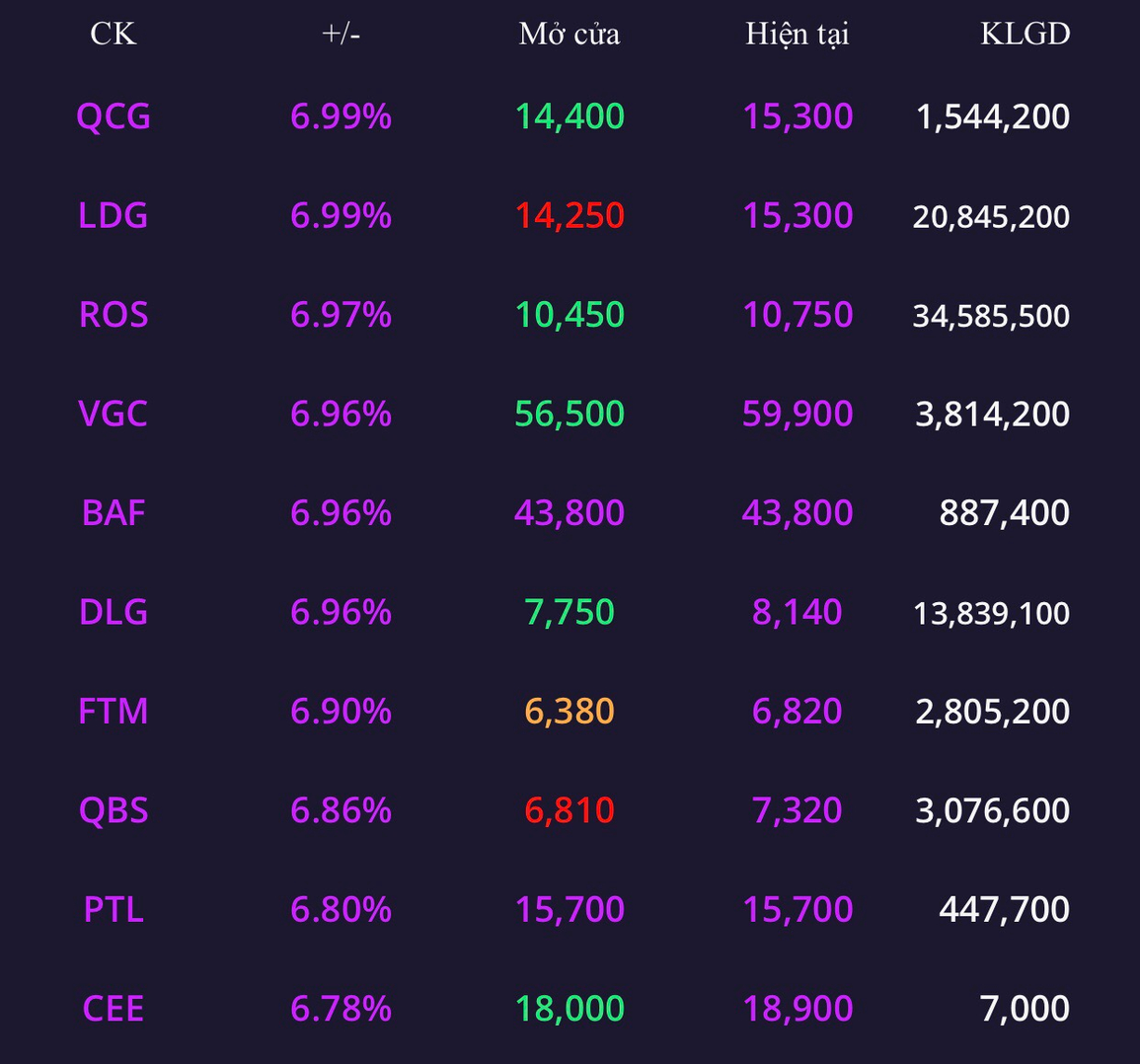Image resolution: width=1140 pixels, height=1064 pixels.
Task: Click LDG's red opening price 14,250
Action: point(570,215)
